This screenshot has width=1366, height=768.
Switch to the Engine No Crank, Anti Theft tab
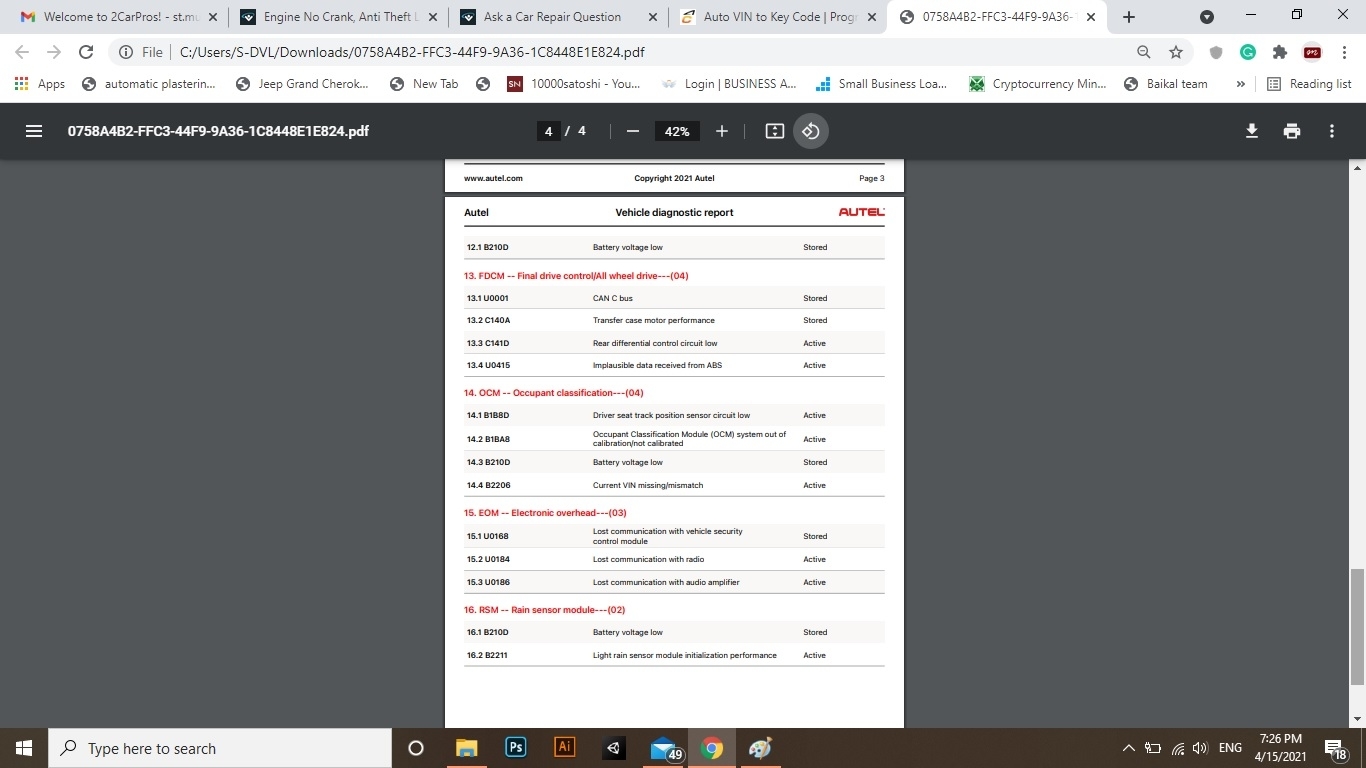click(x=338, y=17)
